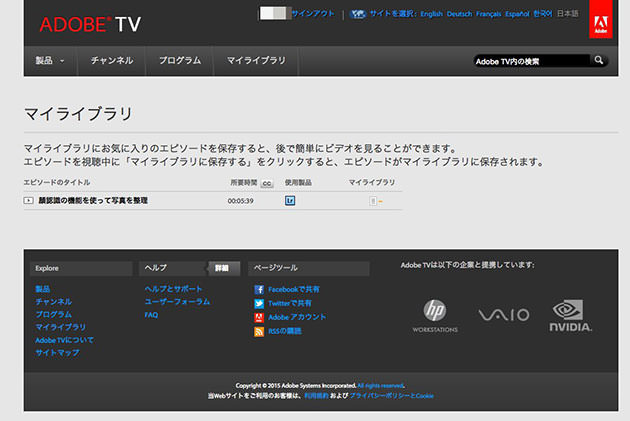This screenshot has height=421, width=630.
Task: Click the HP Workstations logo
Action: pyautogui.click(x=435, y=316)
